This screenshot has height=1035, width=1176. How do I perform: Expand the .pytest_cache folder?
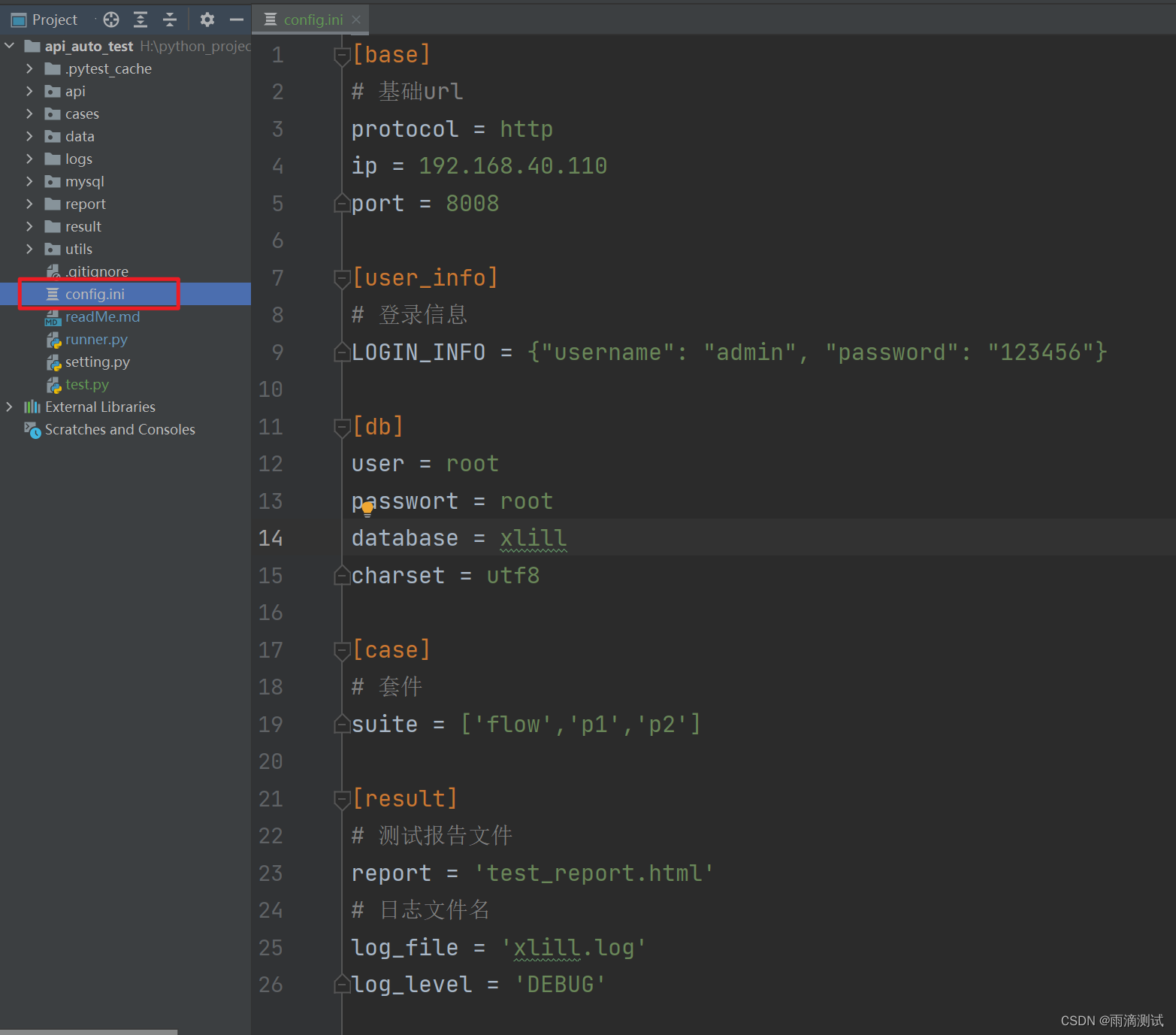(29, 68)
